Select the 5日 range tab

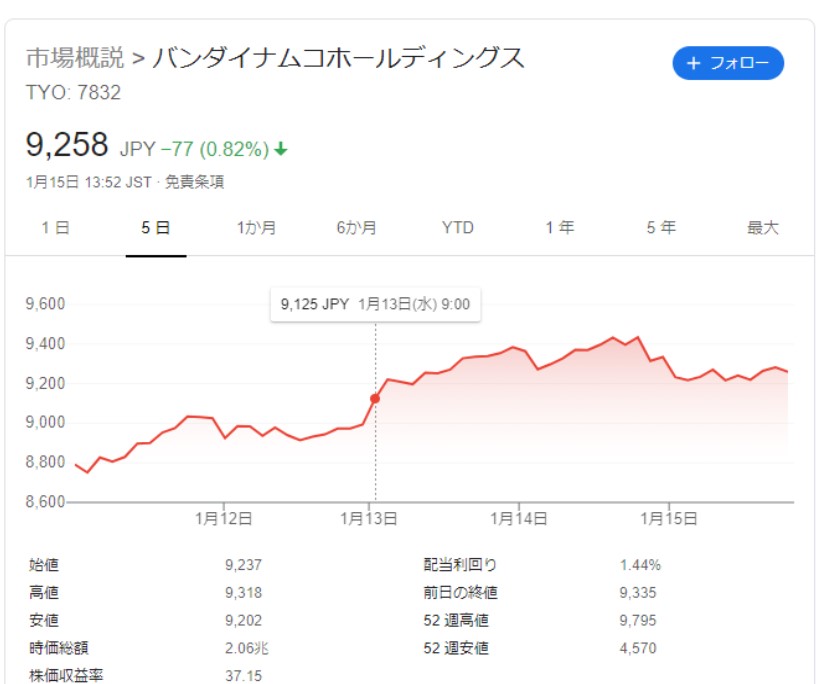pos(156,228)
